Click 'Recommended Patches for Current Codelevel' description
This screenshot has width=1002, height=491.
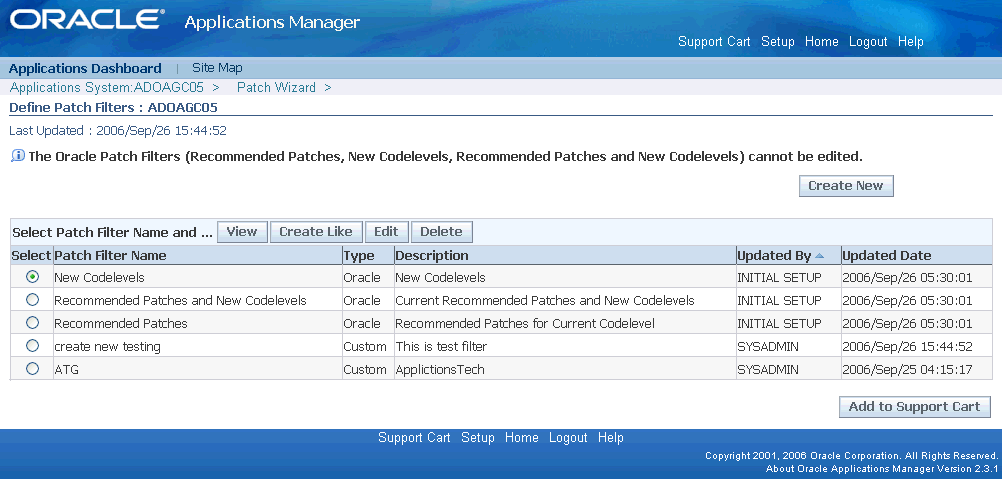(x=525, y=323)
